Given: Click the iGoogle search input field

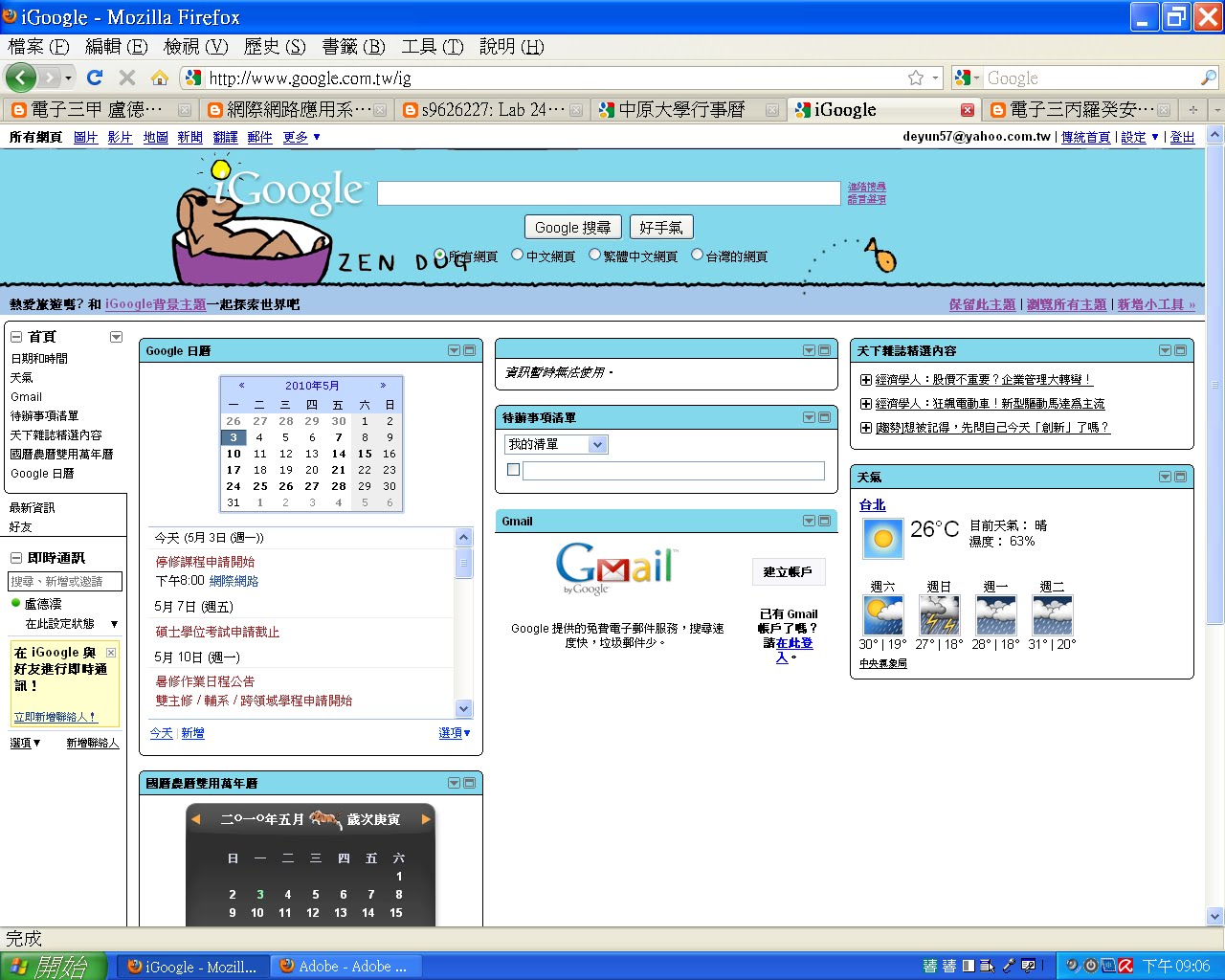Looking at the screenshot, I should coord(609,193).
